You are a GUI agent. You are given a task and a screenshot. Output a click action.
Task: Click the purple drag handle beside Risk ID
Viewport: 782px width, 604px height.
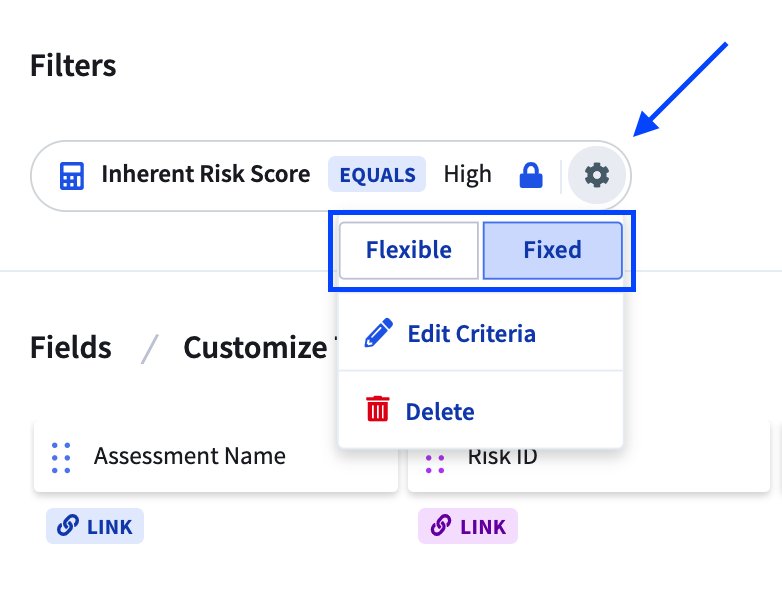[435, 461]
